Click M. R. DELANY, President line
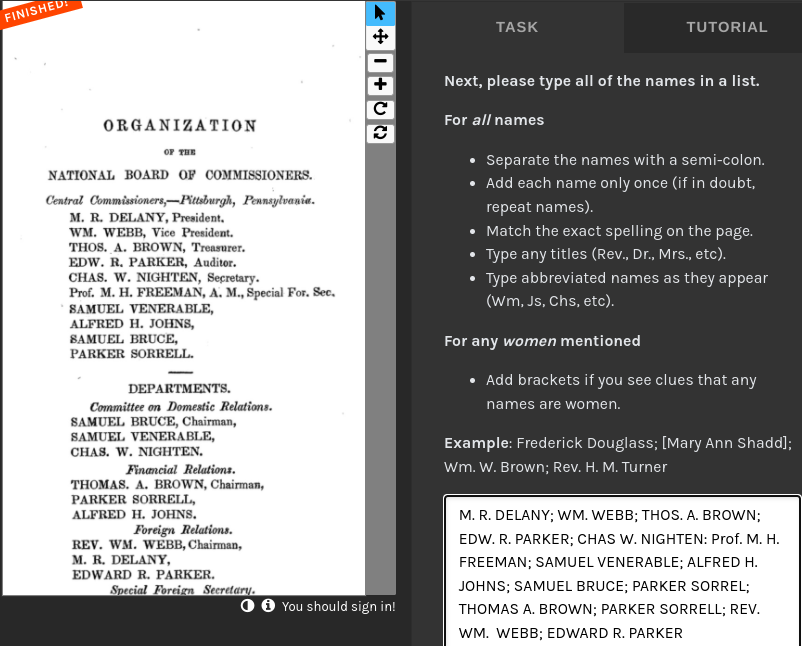The width and height of the screenshot is (802, 646). (147, 218)
